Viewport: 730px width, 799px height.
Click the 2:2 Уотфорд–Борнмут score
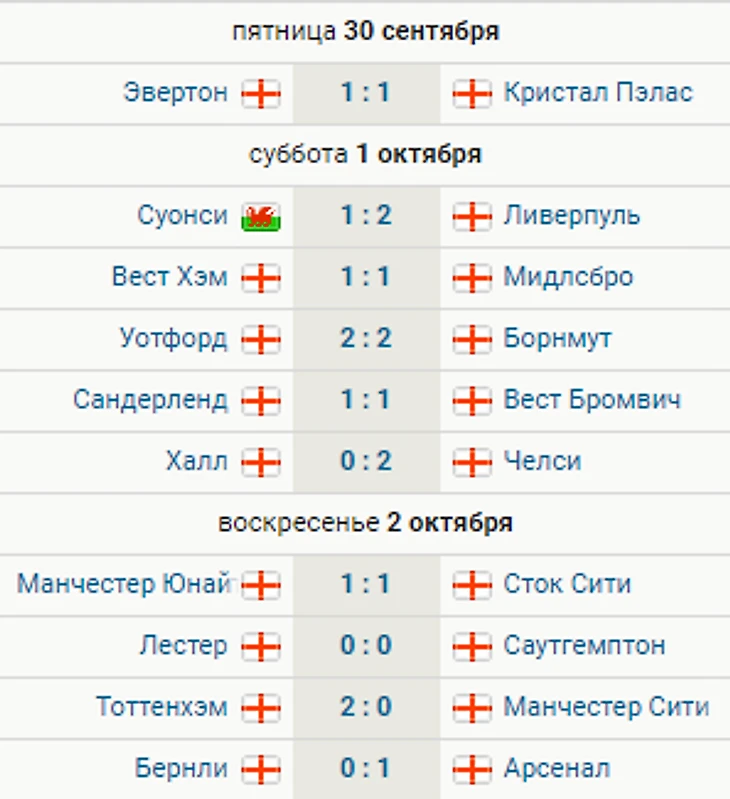366,339
